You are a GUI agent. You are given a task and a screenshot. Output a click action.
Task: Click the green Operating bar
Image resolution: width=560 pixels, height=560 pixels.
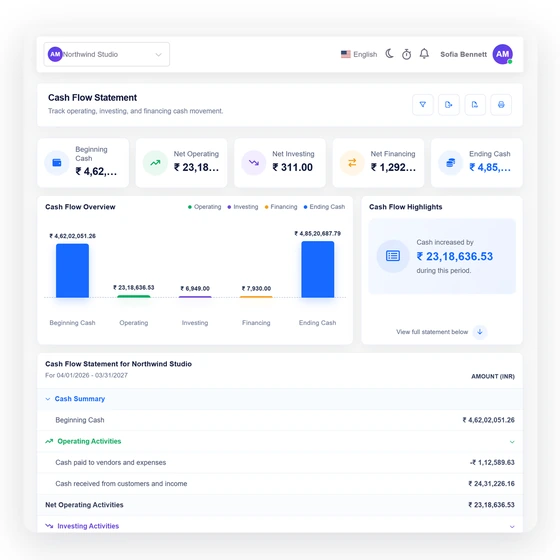click(134, 296)
